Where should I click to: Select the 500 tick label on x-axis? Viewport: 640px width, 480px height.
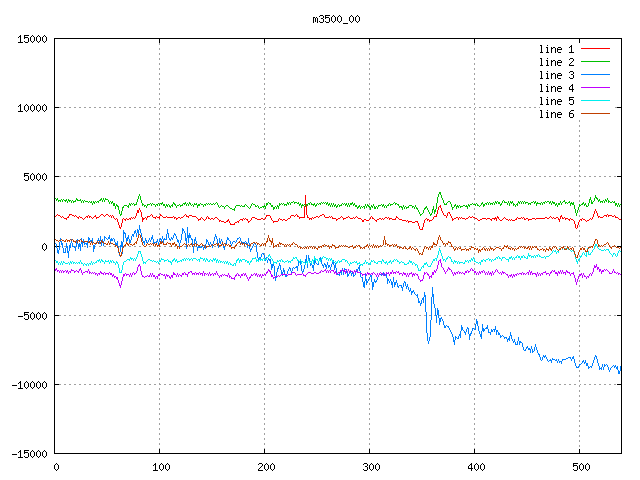point(579,467)
